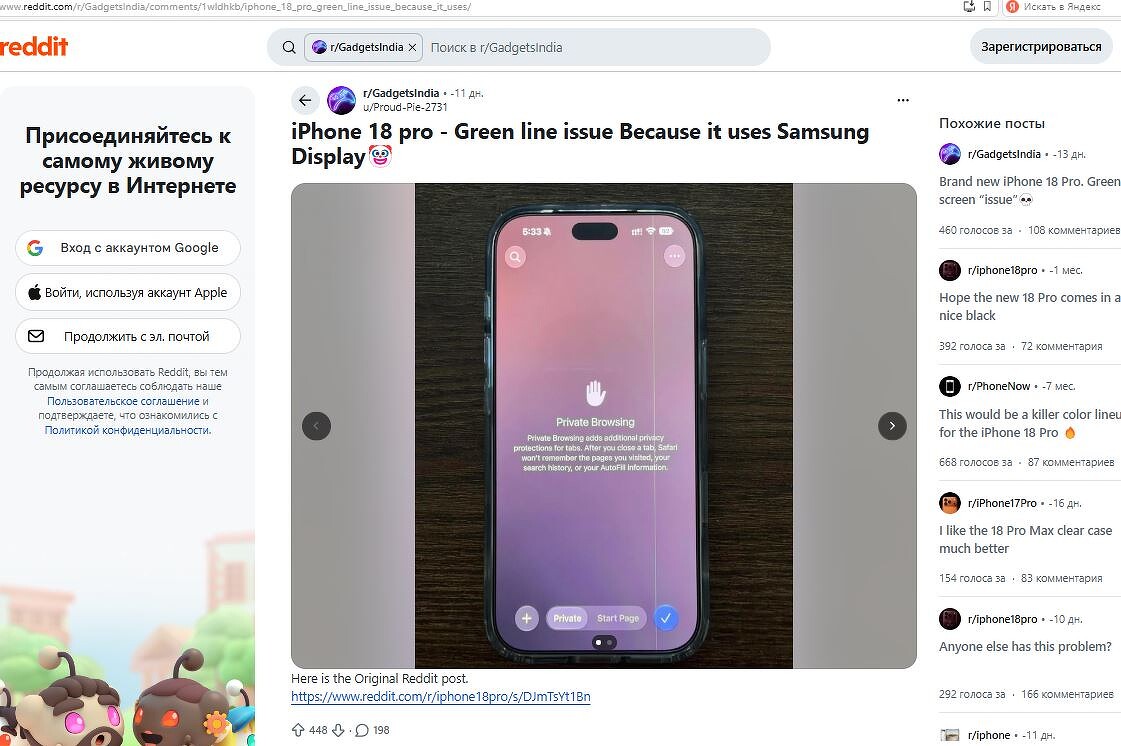Remove the r/GadgetsIndia search filter chip

(412, 47)
